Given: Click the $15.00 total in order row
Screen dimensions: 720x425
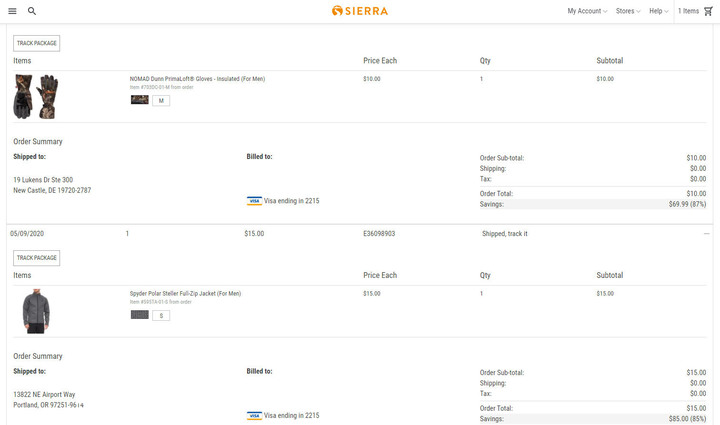Looking at the screenshot, I should (x=254, y=234).
